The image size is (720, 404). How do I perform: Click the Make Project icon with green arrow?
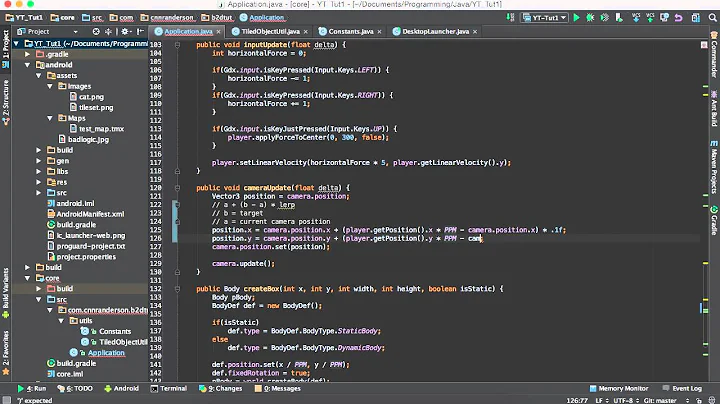510,17
